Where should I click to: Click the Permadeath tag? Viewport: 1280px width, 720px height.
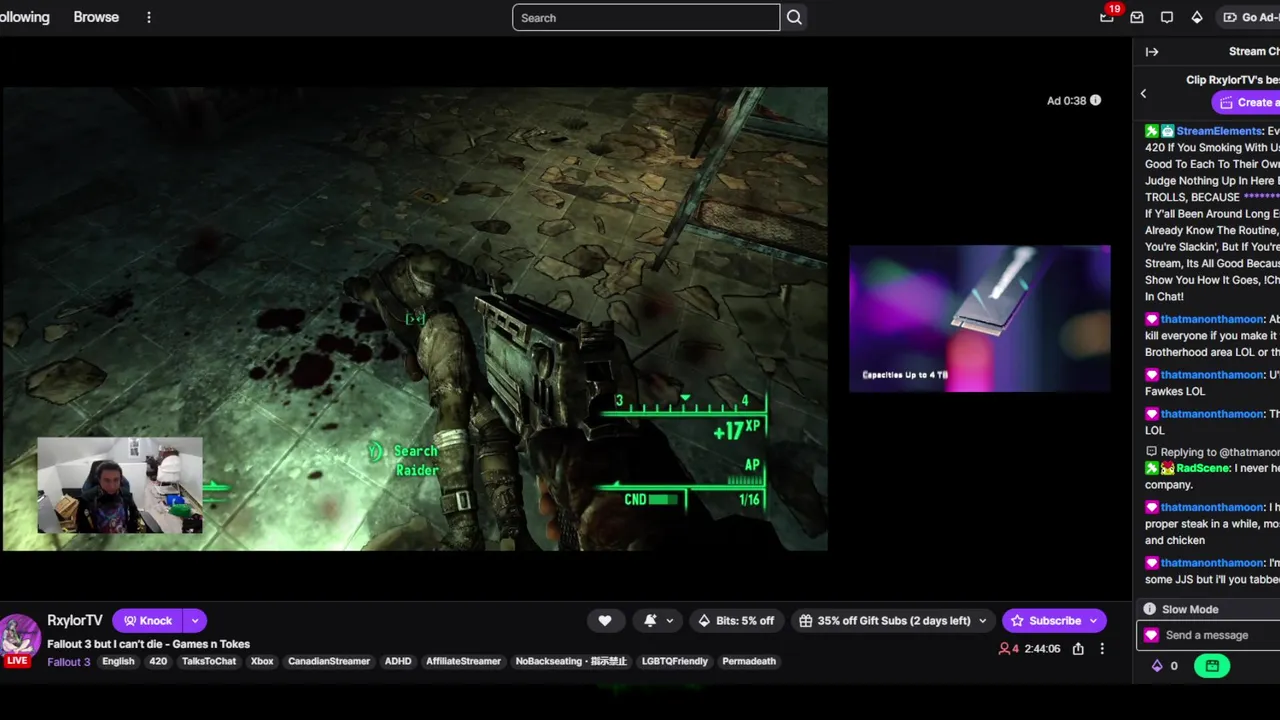[x=749, y=662]
